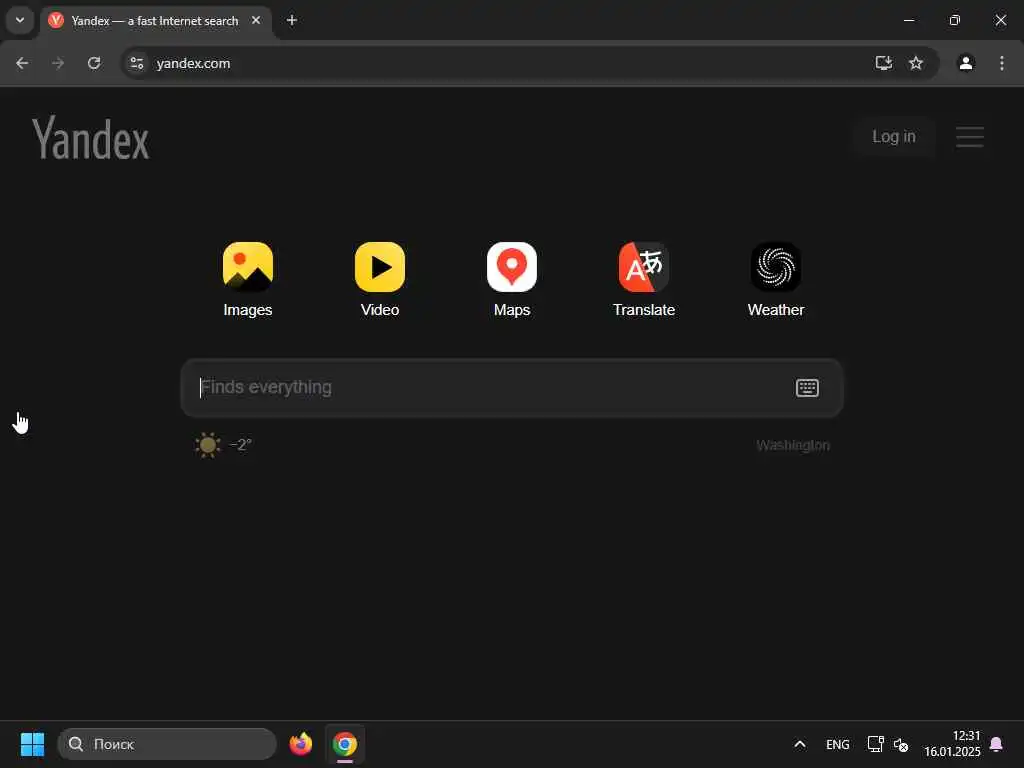Open a new tab with plus button
Screen dimensions: 1024x768
[x=292, y=20]
